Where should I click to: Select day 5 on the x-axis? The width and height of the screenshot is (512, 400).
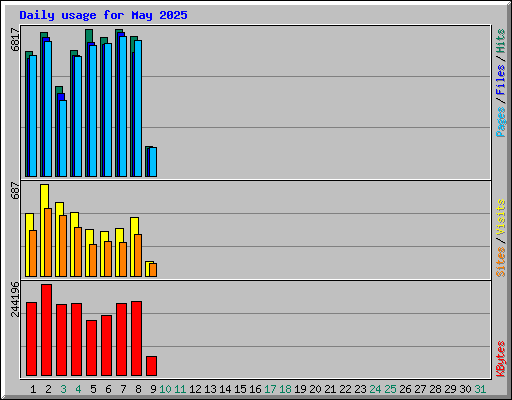[x=93, y=389]
